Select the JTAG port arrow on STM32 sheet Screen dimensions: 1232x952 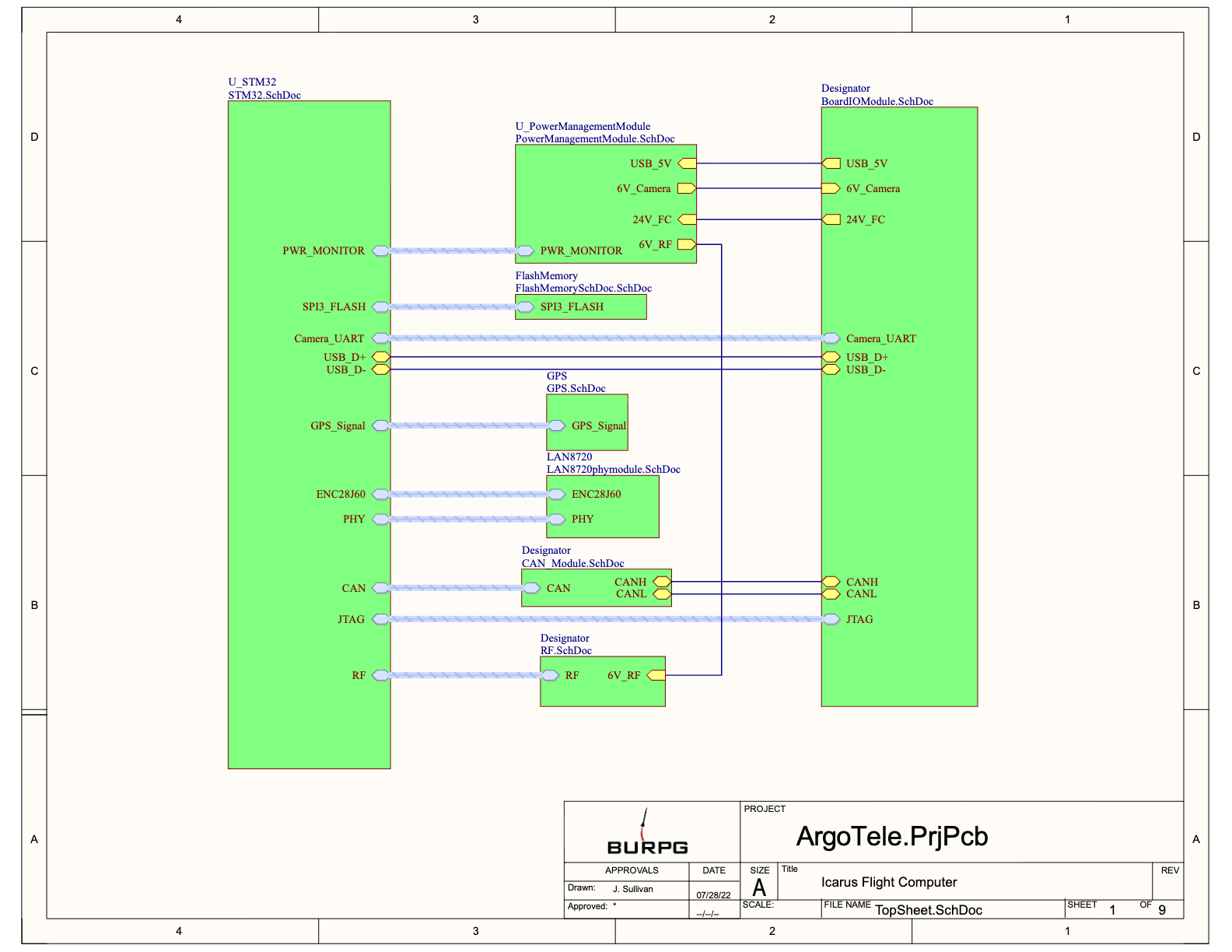coord(381,619)
